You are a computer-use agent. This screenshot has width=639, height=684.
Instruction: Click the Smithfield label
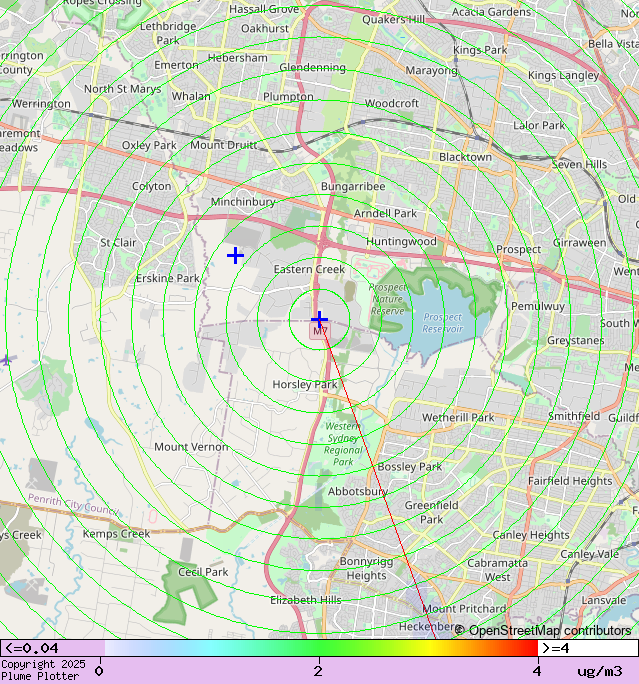point(574,416)
